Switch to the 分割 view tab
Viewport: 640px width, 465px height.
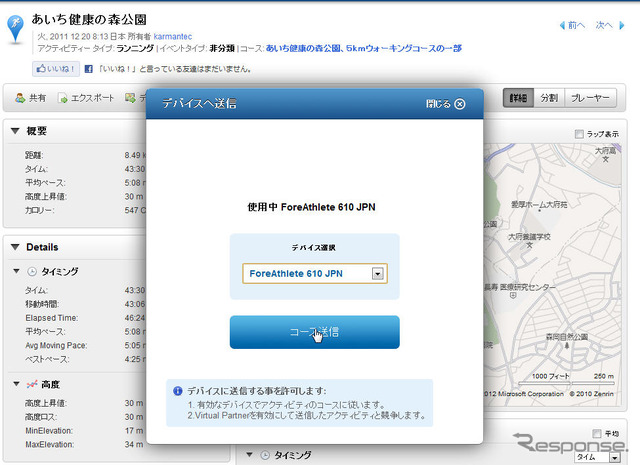pos(549,98)
